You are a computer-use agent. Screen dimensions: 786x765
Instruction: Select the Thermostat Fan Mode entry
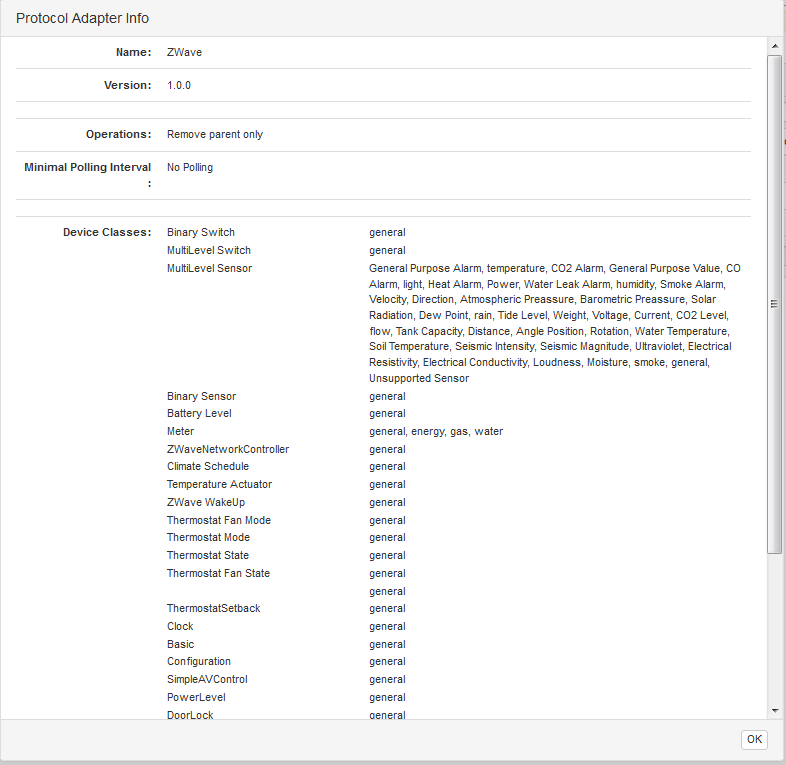click(x=219, y=520)
